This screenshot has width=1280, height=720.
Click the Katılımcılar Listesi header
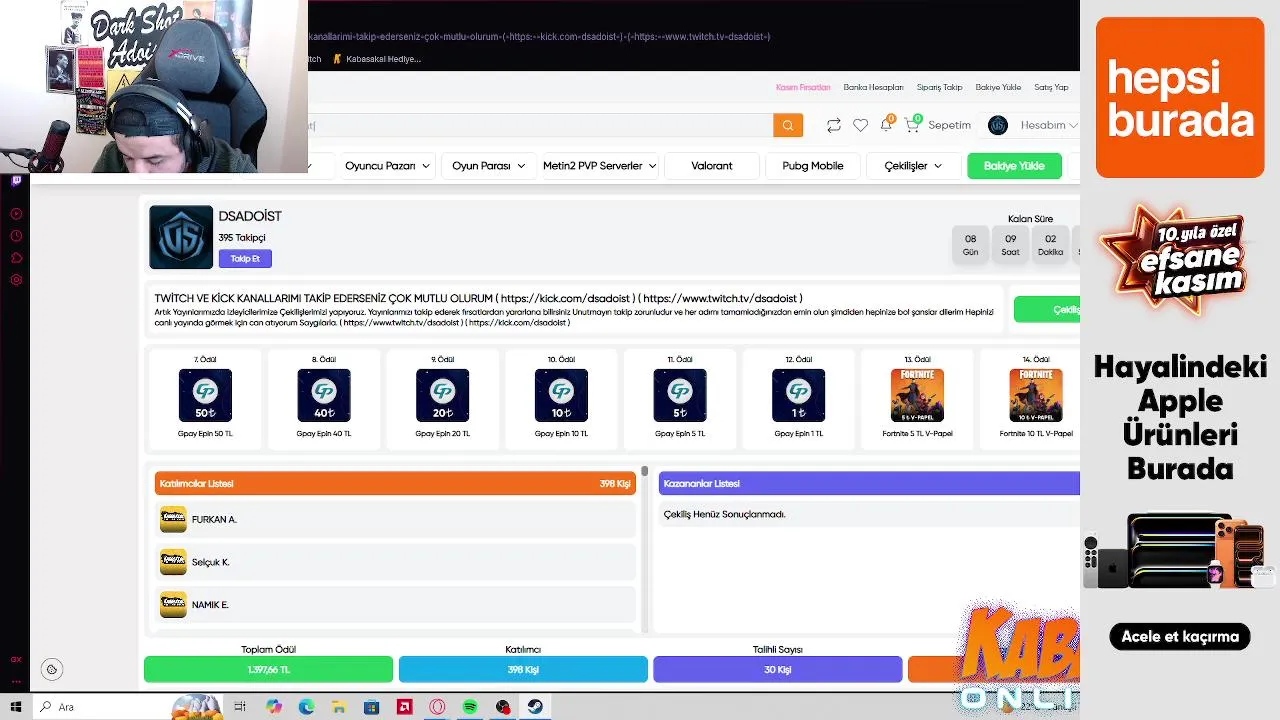point(395,483)
